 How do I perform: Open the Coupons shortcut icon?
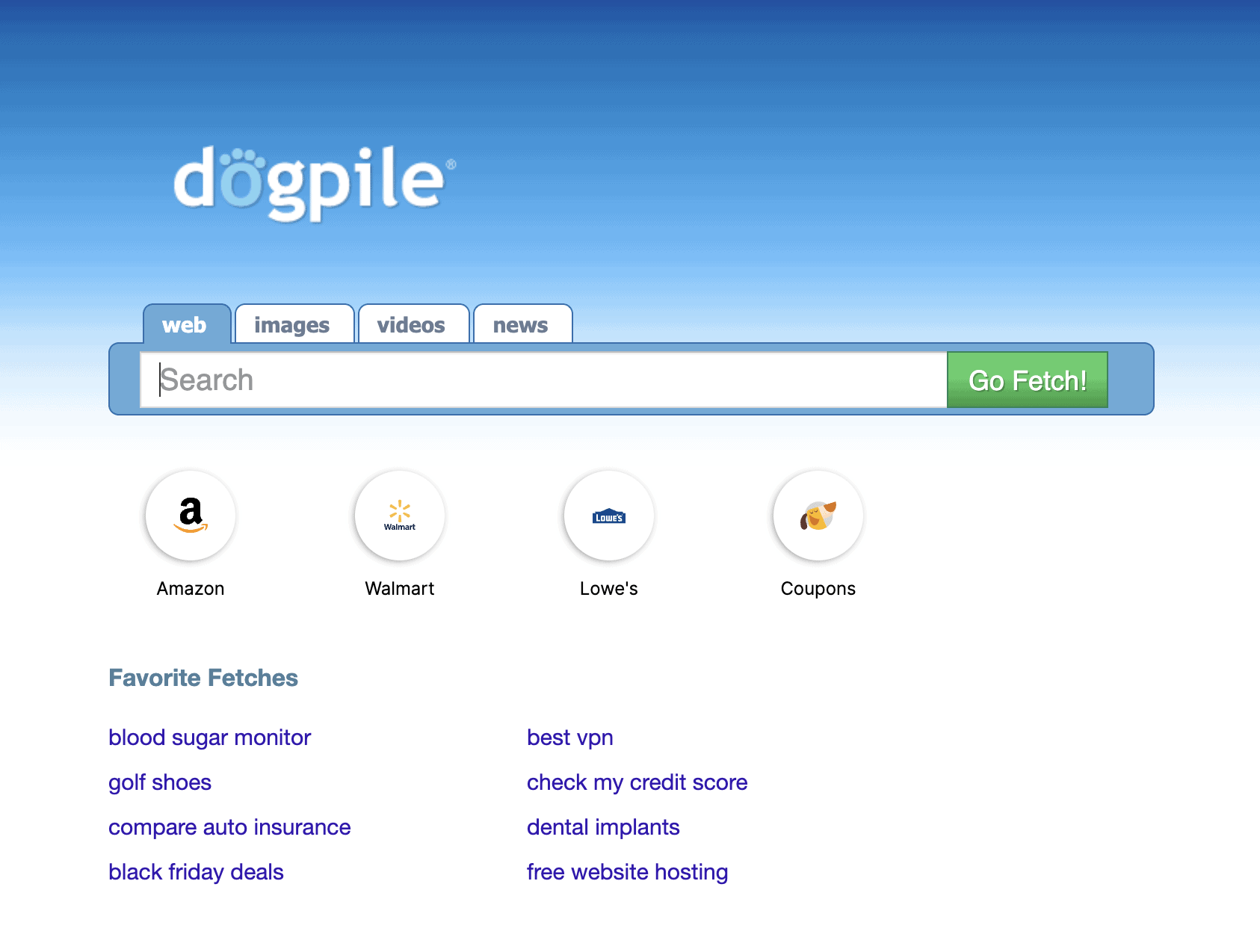click(818, 516)
